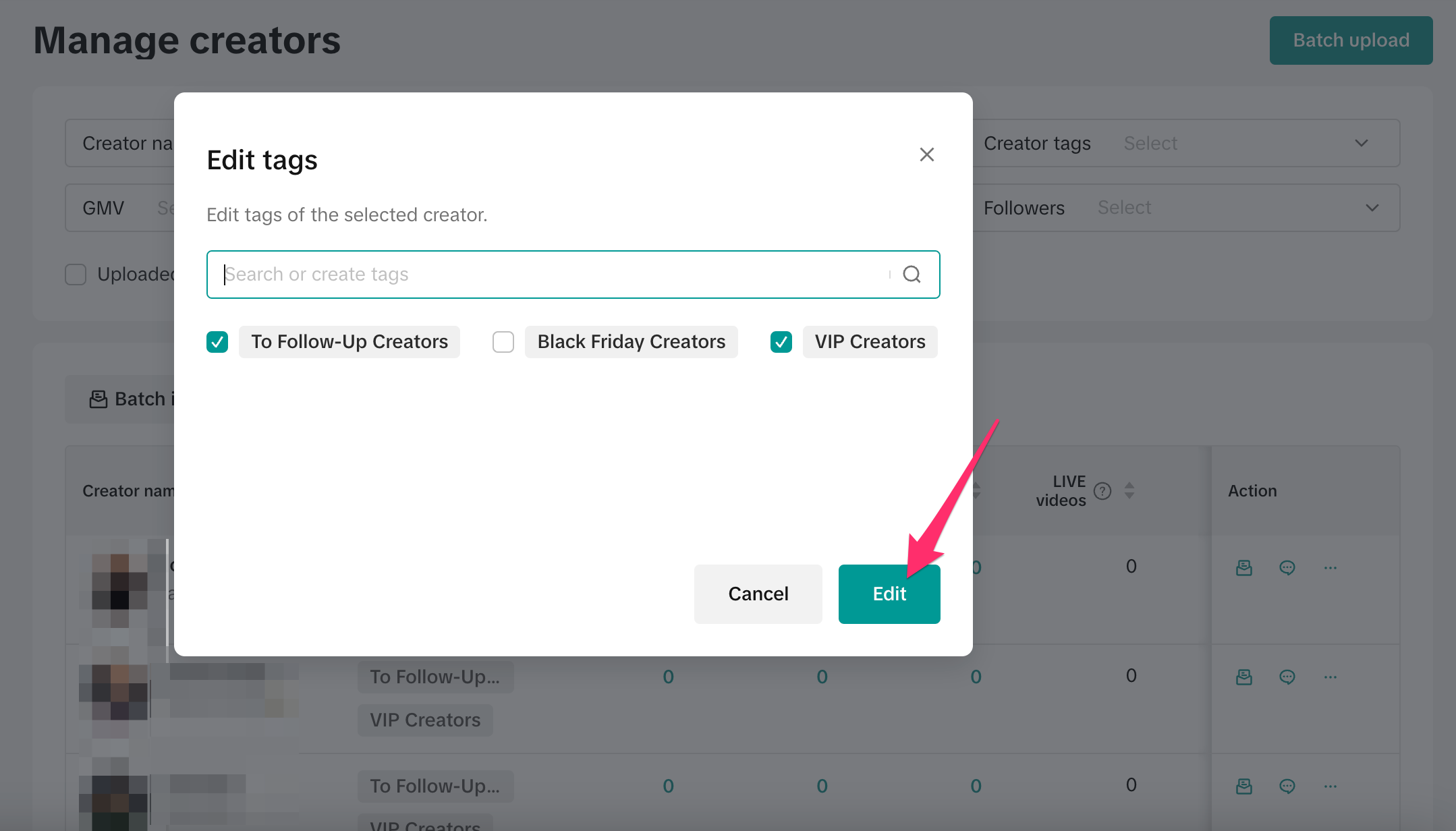Screen dimensions: 1456x831
Task: Toggle the Uploaded checkbox in filters
Action: pyautogui.click(x=76, y=275)
